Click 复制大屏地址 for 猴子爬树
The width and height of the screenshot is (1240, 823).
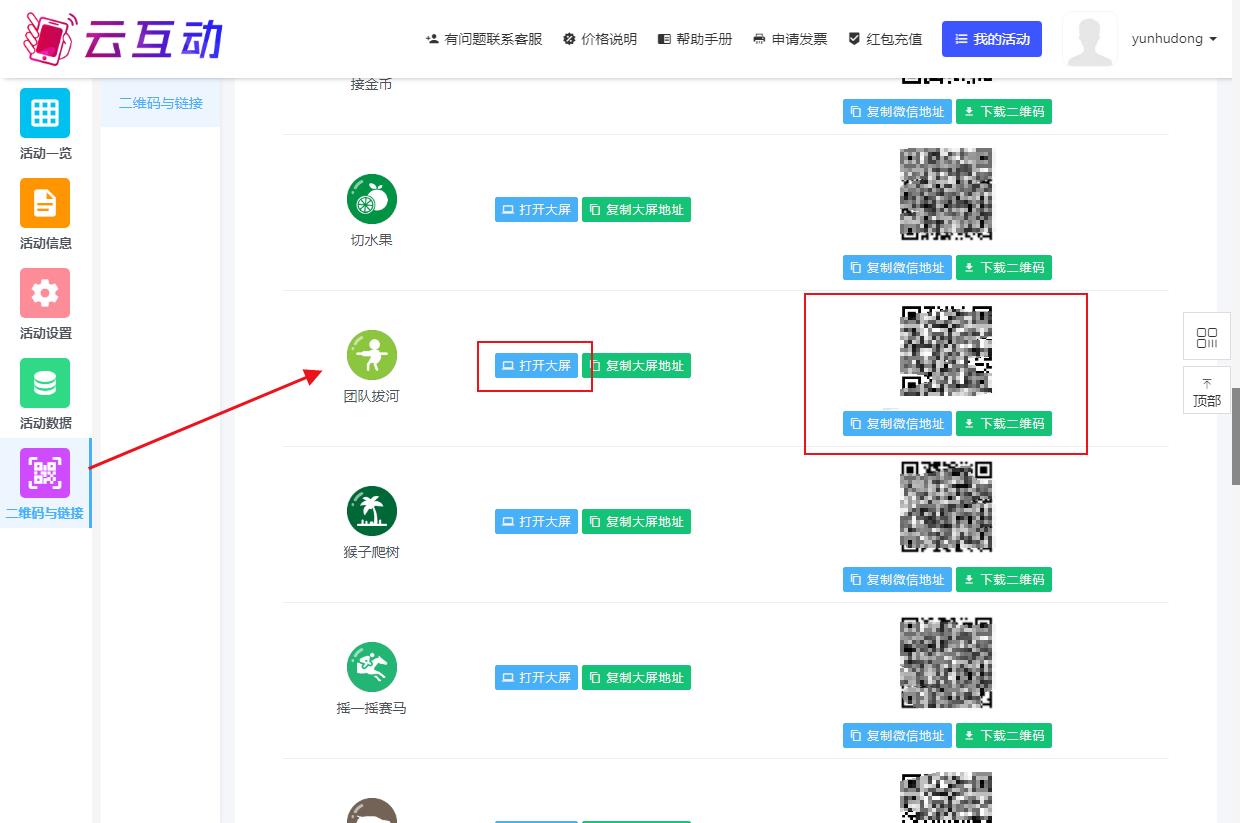[636, 522]
